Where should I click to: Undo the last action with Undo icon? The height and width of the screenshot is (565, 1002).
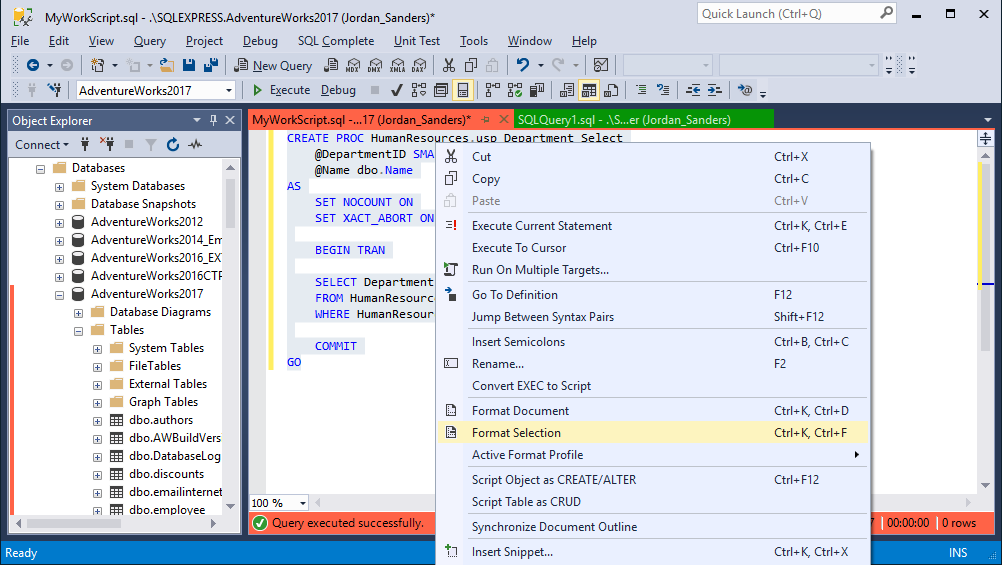click(523, 65)
